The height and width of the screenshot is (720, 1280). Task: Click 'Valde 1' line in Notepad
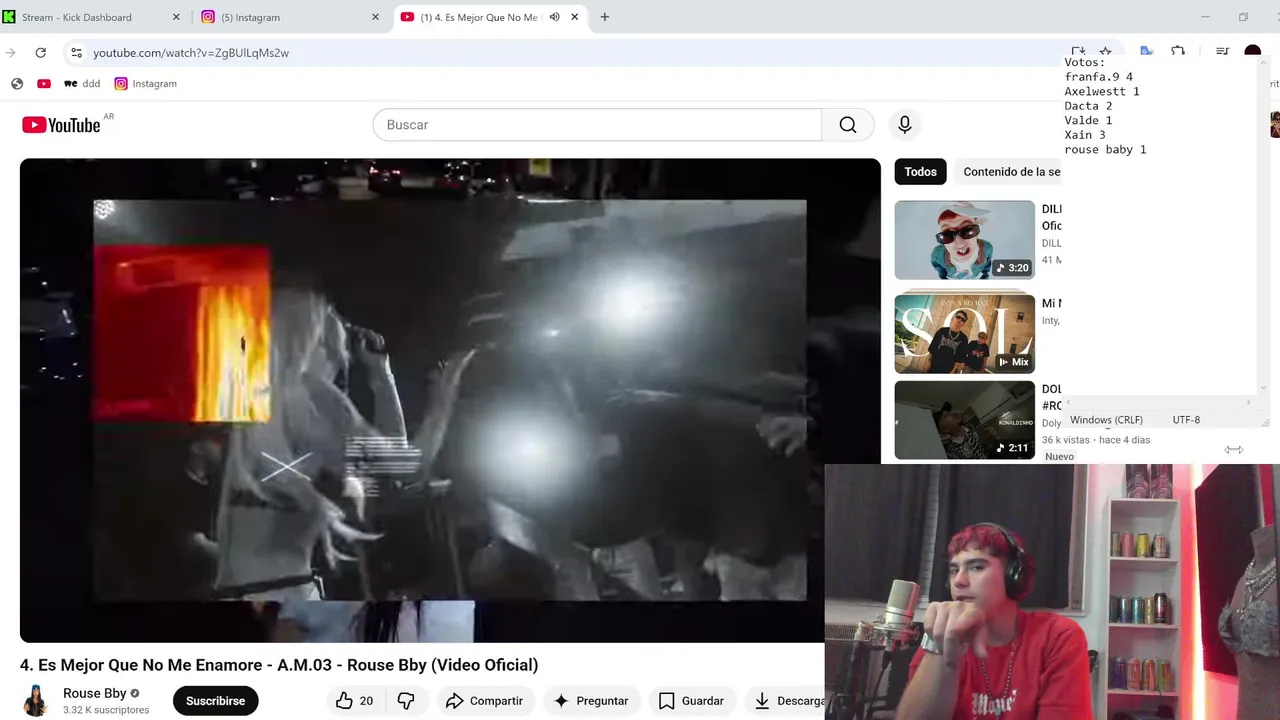point(1088,120)
